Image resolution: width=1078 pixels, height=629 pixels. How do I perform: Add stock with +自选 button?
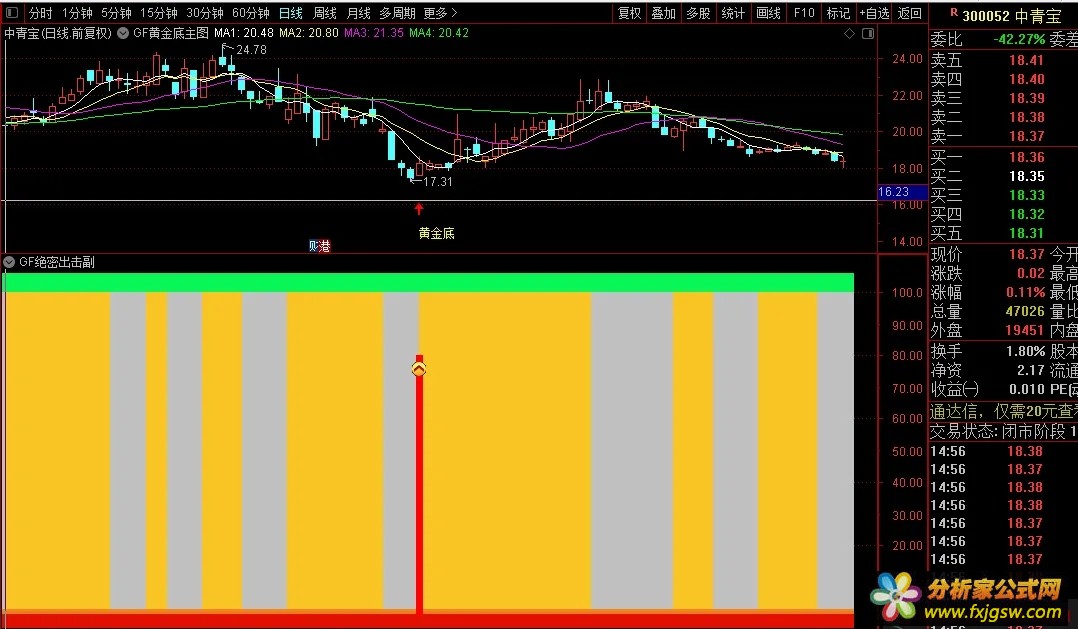pos(874,13)
